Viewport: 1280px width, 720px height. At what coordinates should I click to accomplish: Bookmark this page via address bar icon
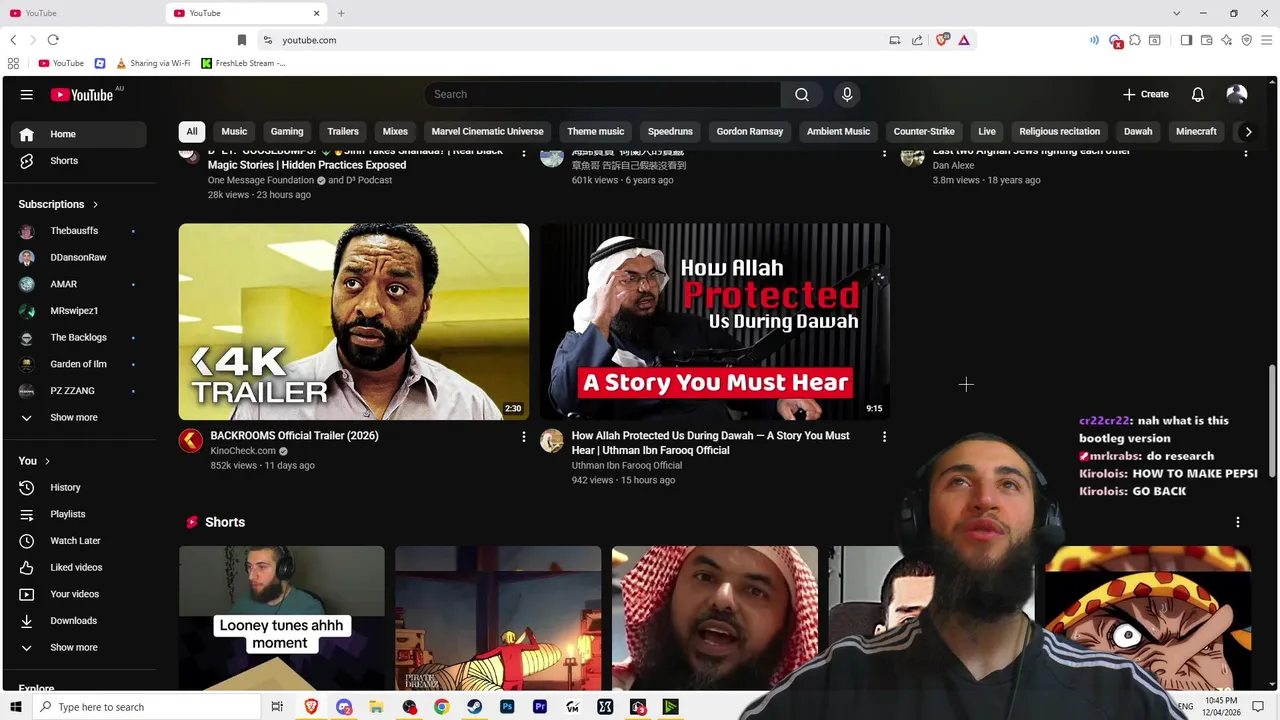tap(242, 40)
